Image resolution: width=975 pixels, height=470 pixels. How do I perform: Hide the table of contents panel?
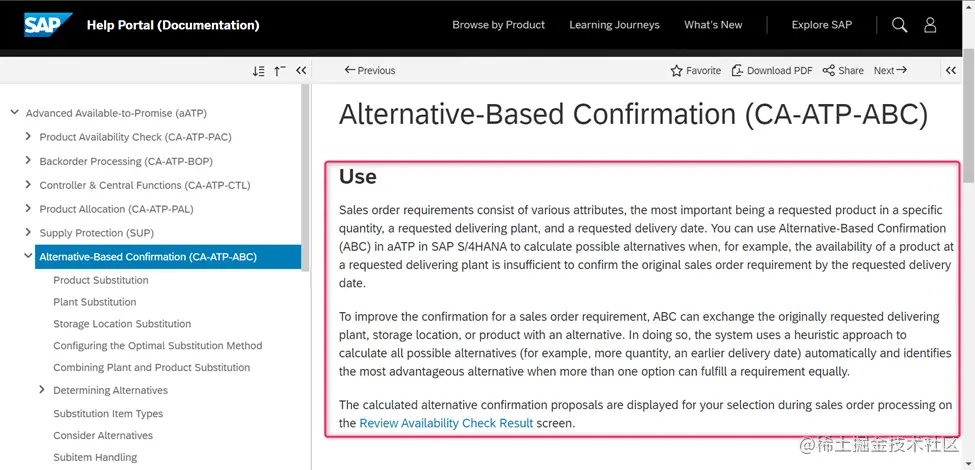[301, 71]
